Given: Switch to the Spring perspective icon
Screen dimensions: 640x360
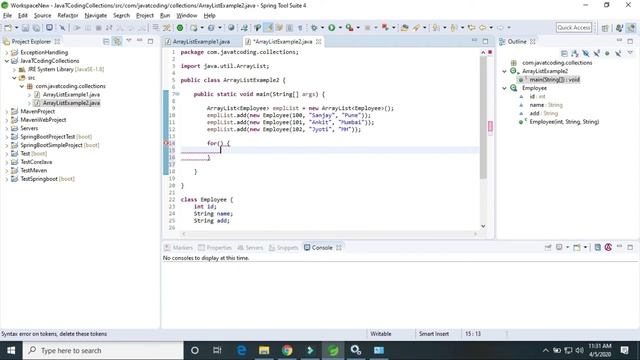Looking at the screenshot, I should pos(631,28).
